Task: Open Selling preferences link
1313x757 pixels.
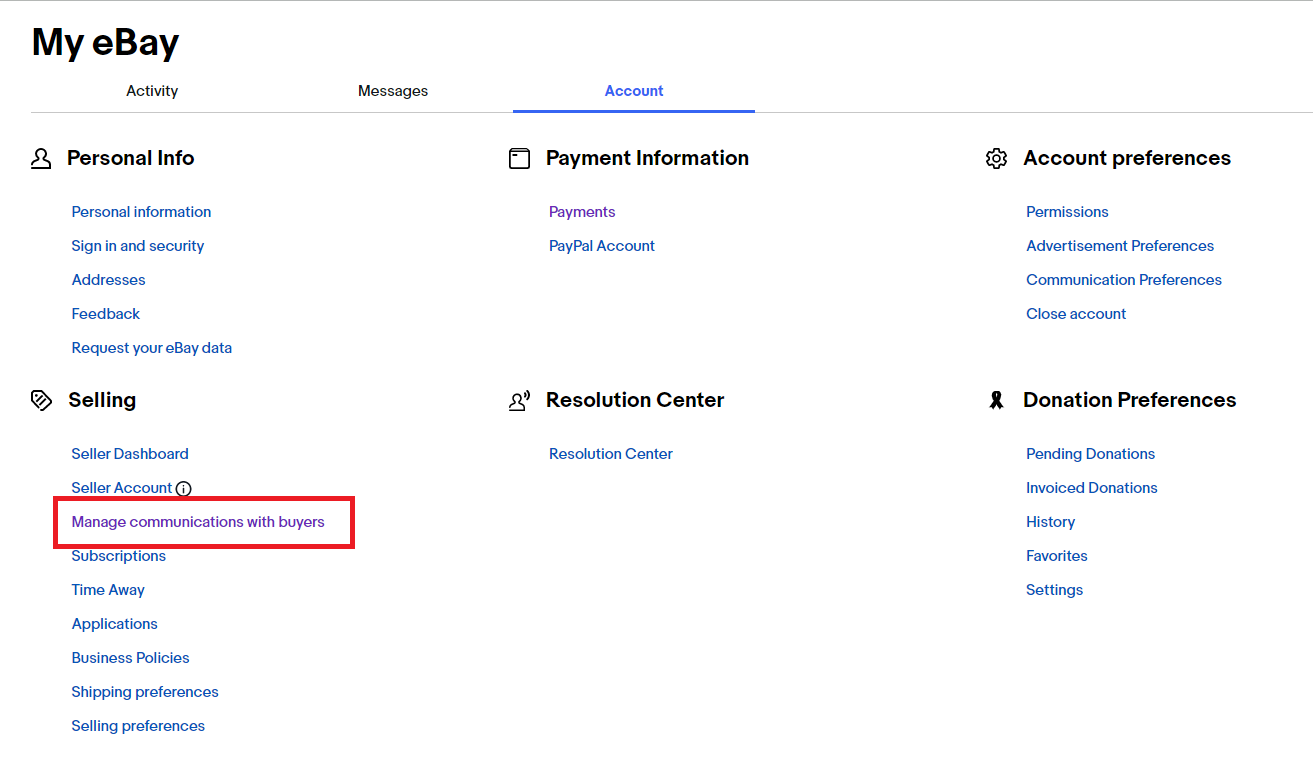Action: point(138,726)
